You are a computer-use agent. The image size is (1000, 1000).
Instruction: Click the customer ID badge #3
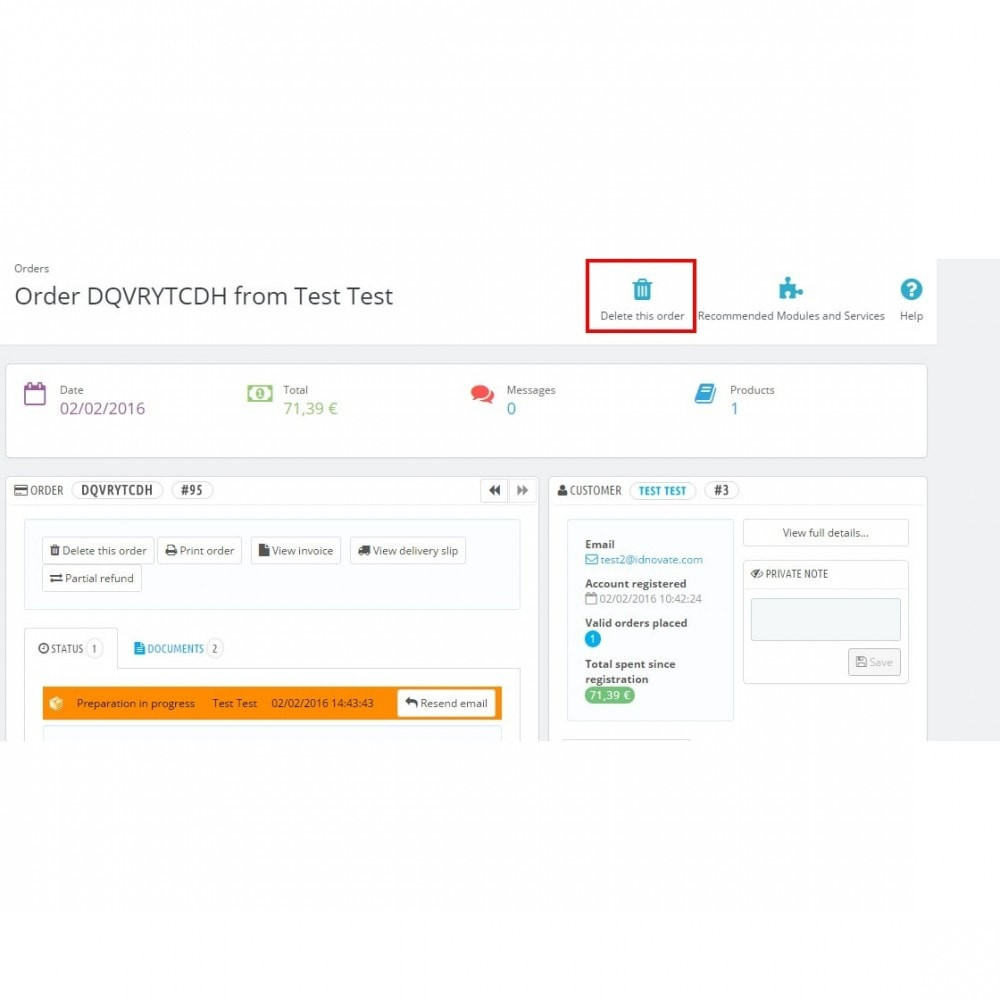tap(721, 490)
